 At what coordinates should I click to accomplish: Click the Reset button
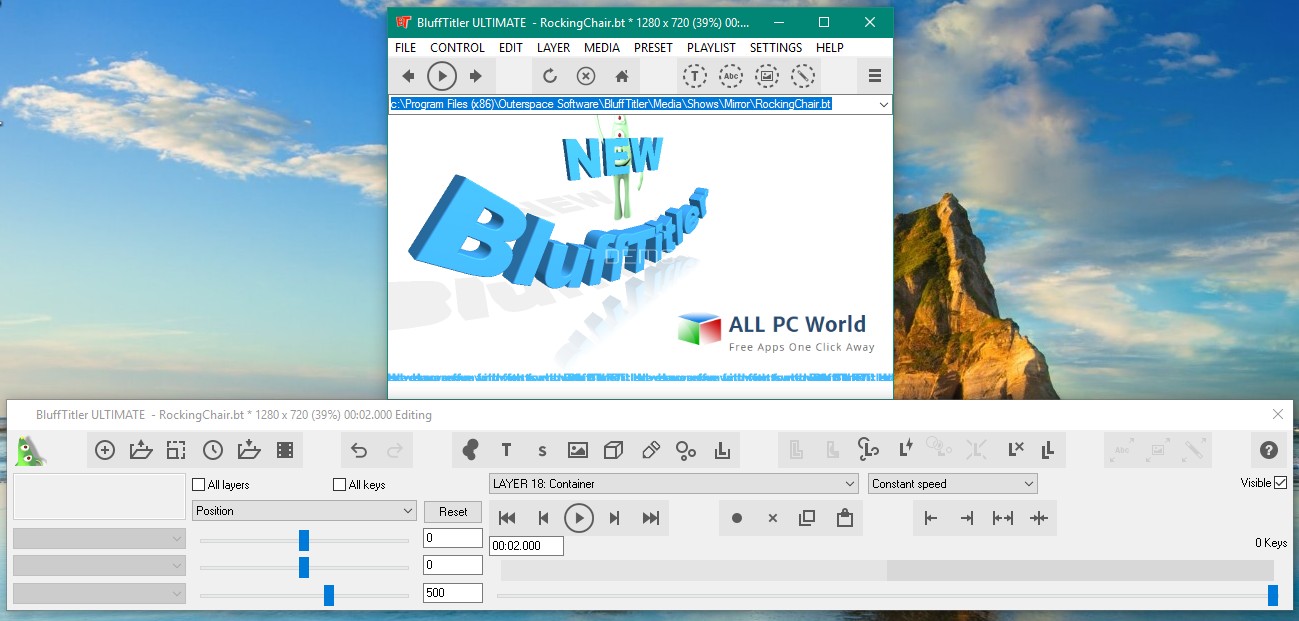click(x=453, y=511)
